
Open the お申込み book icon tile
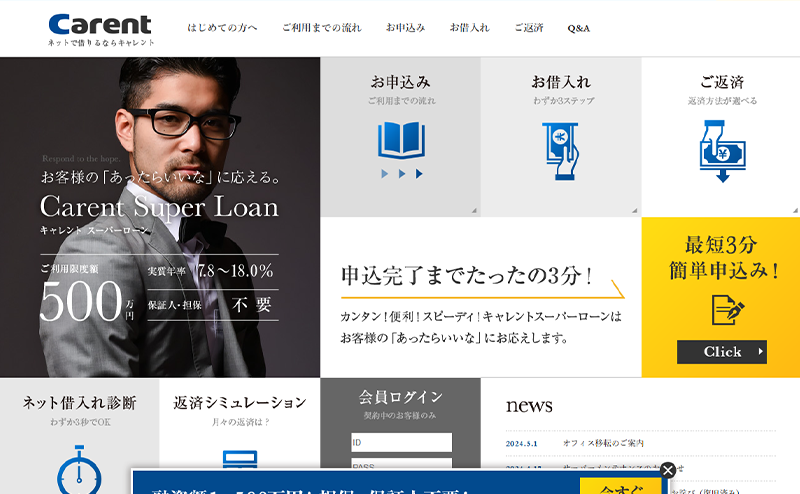pos(400,140)
